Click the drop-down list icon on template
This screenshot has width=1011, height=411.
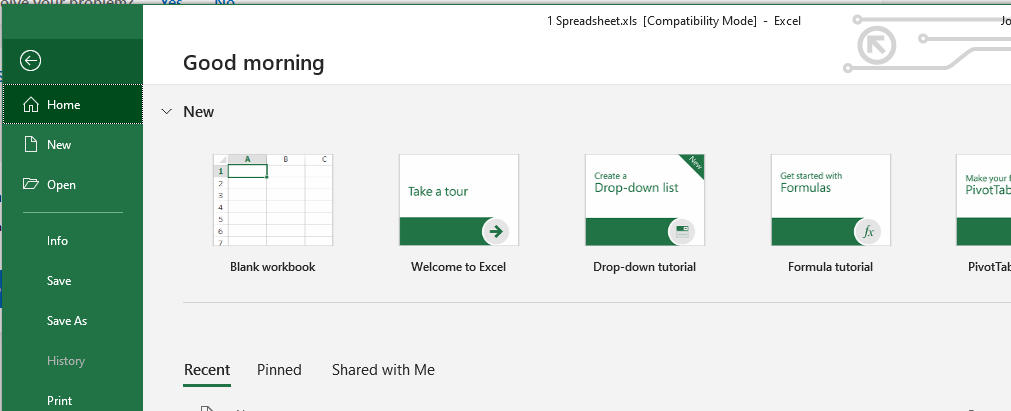click(682, 232)
